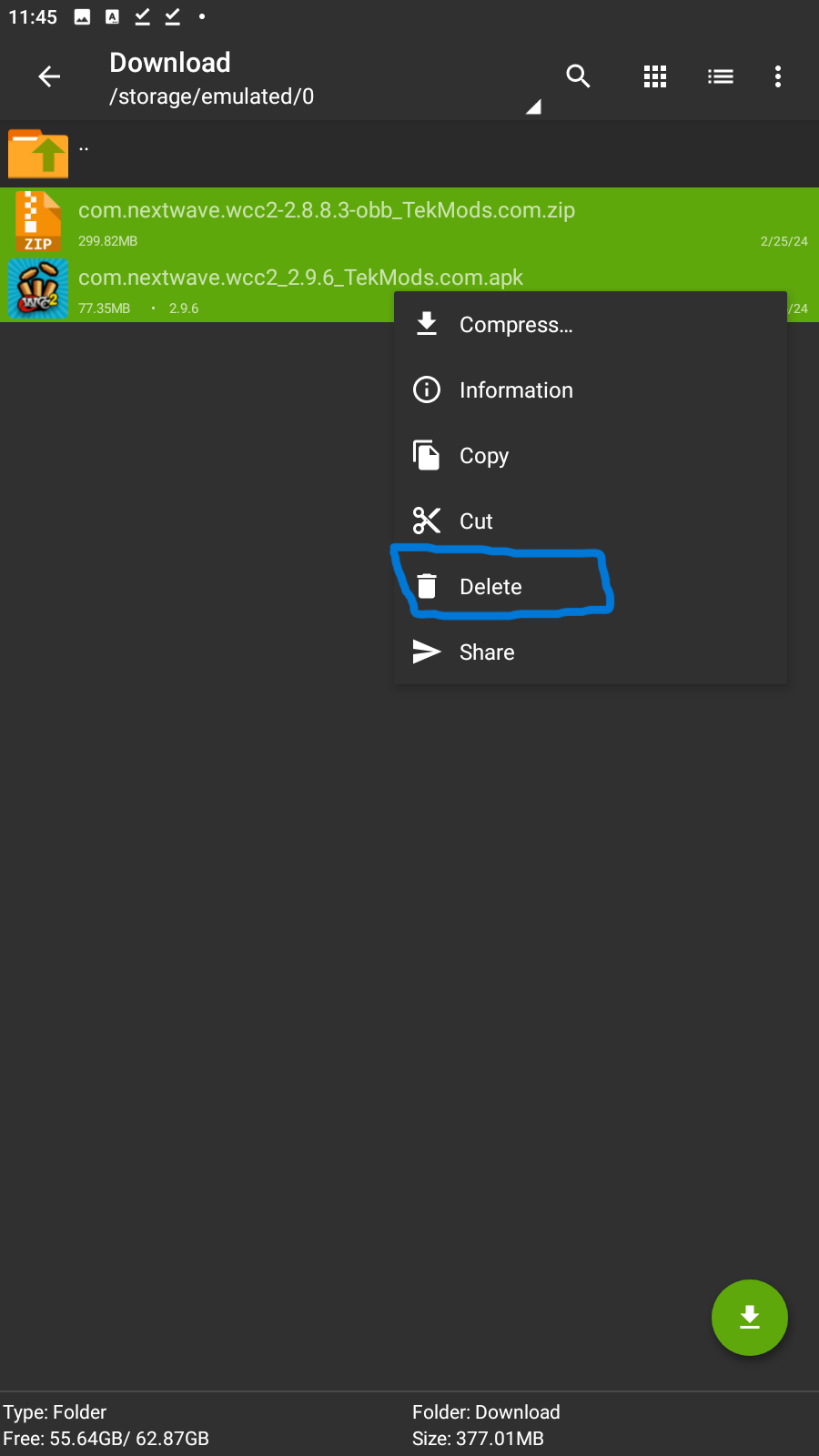Tap the back arrow in header
The image size is (819, 1456).
(x=49, y=77)
